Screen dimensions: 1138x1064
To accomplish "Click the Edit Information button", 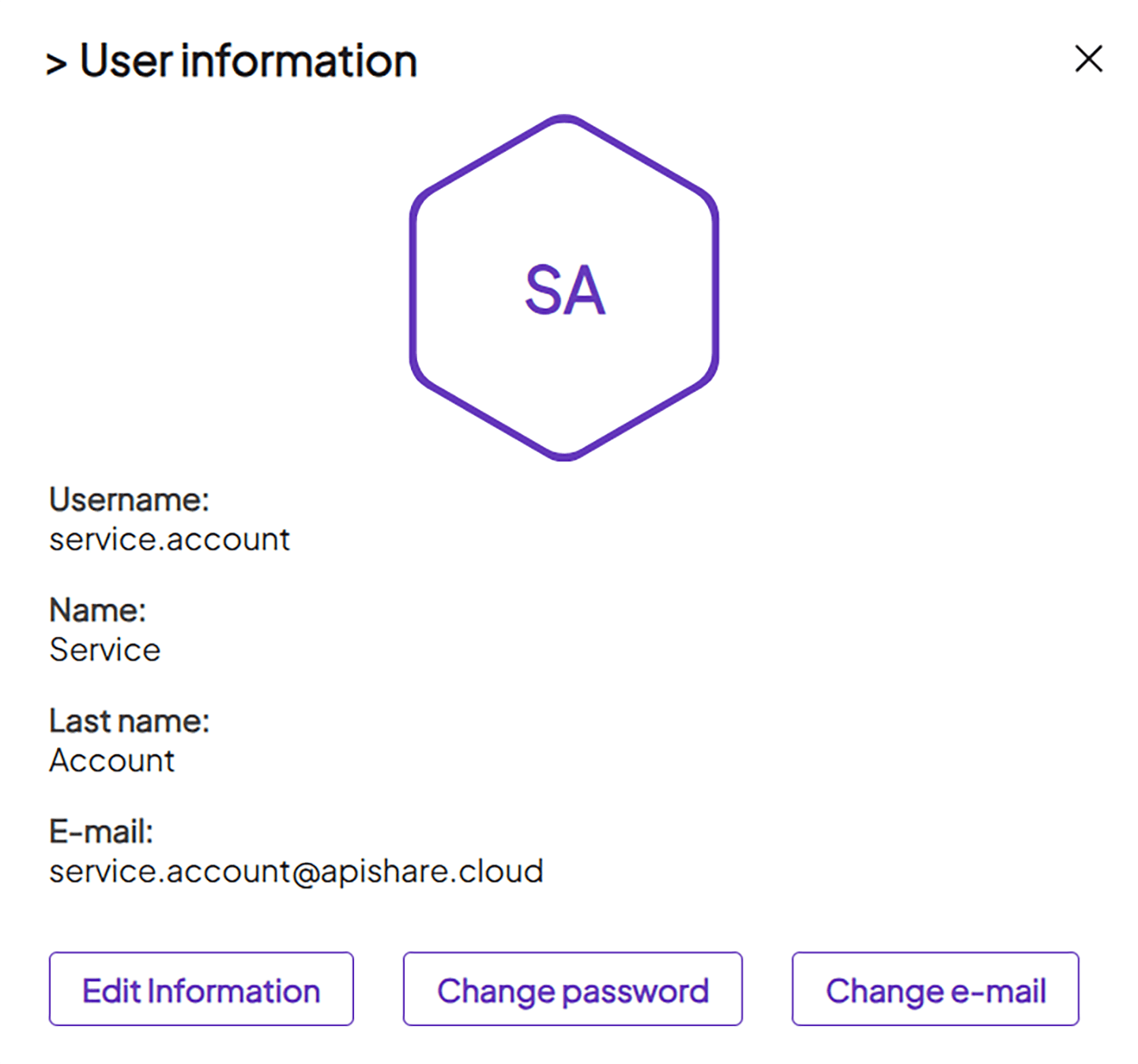I will tap(202, 989).
